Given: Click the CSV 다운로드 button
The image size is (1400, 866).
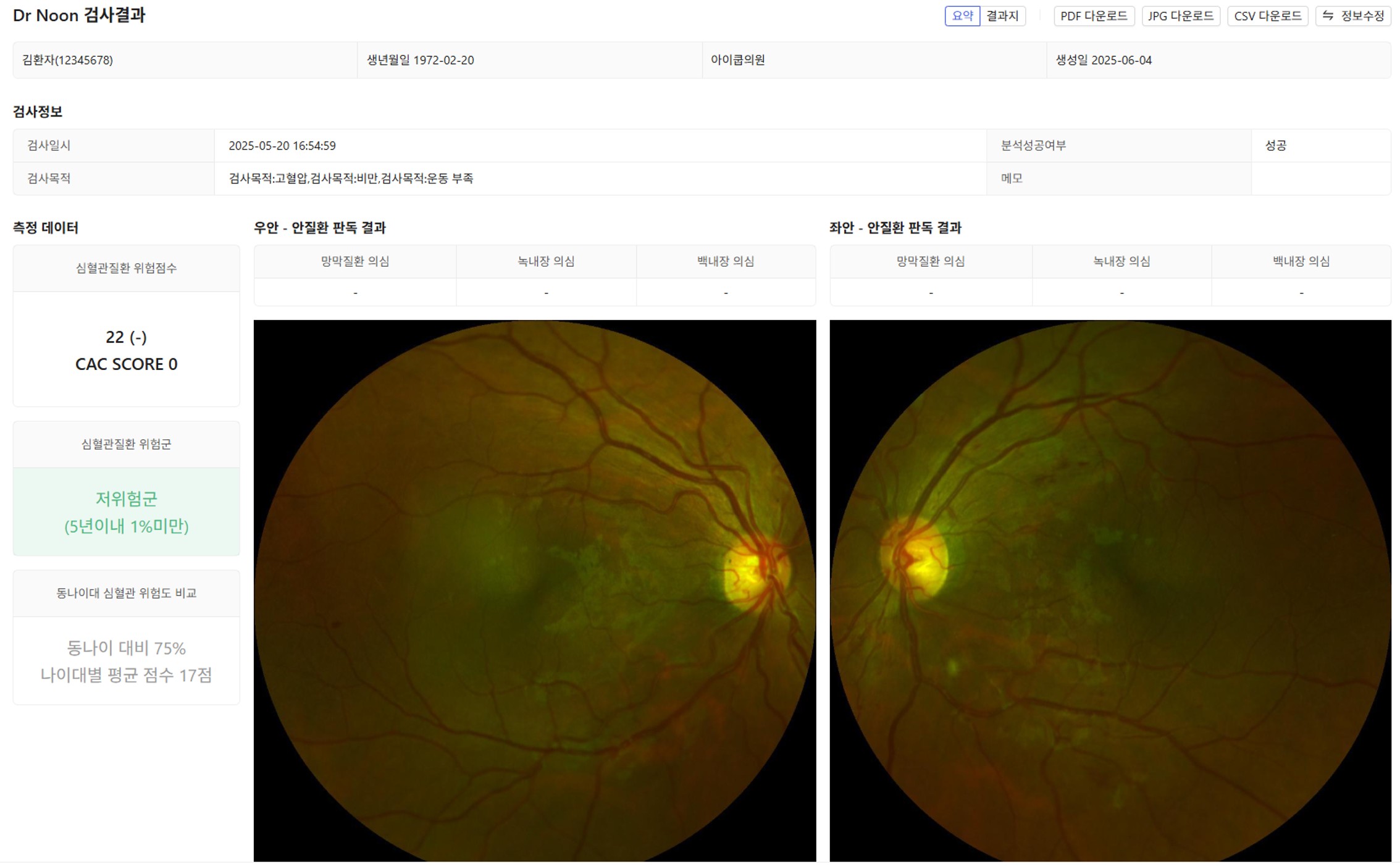Looking at the screenshot, I should 1267,16.
